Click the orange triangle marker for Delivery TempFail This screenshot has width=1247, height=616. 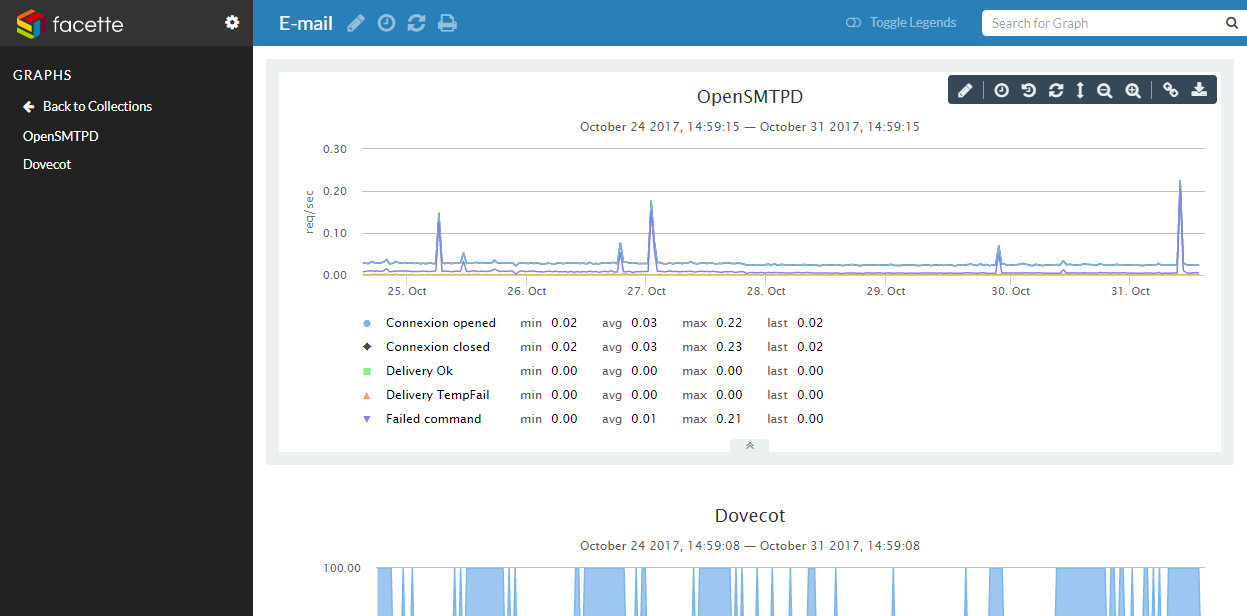pyautogui.click(x=367, y=395)
